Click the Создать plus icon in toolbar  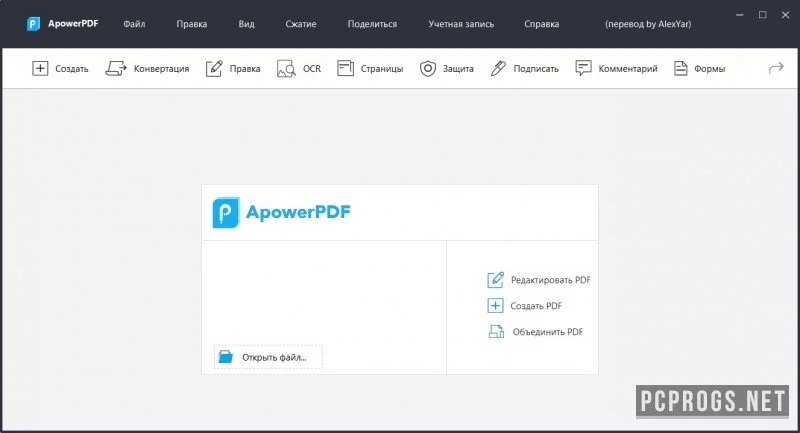coord(40,68)
